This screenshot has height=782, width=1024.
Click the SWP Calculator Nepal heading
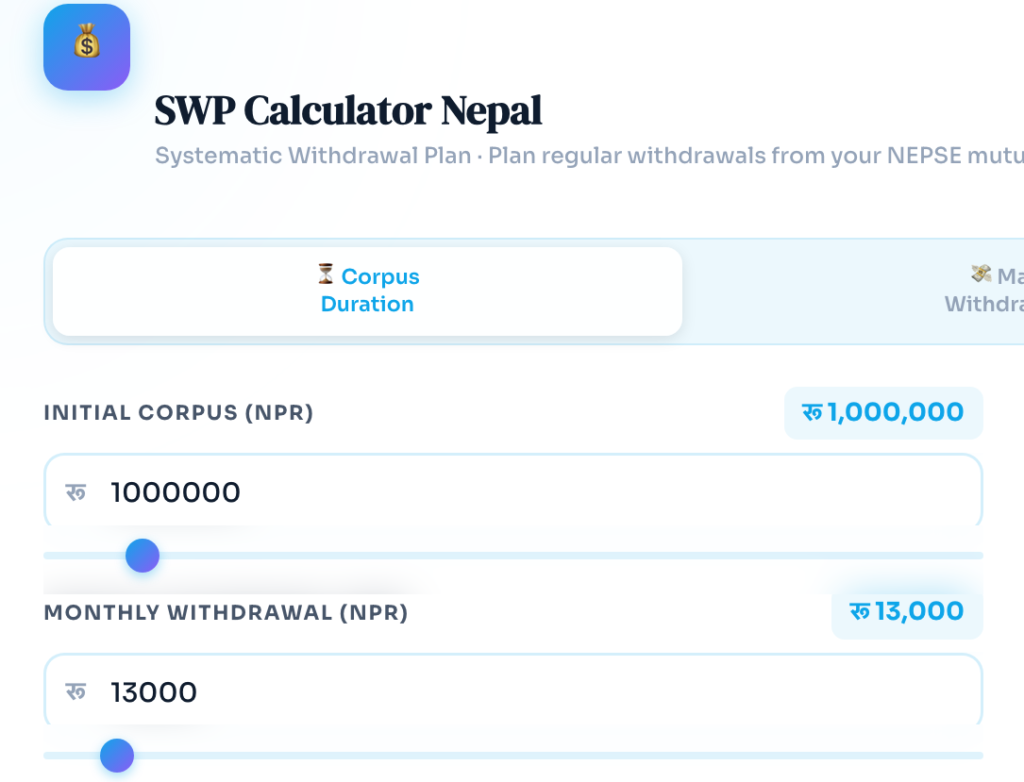point(348,110)
